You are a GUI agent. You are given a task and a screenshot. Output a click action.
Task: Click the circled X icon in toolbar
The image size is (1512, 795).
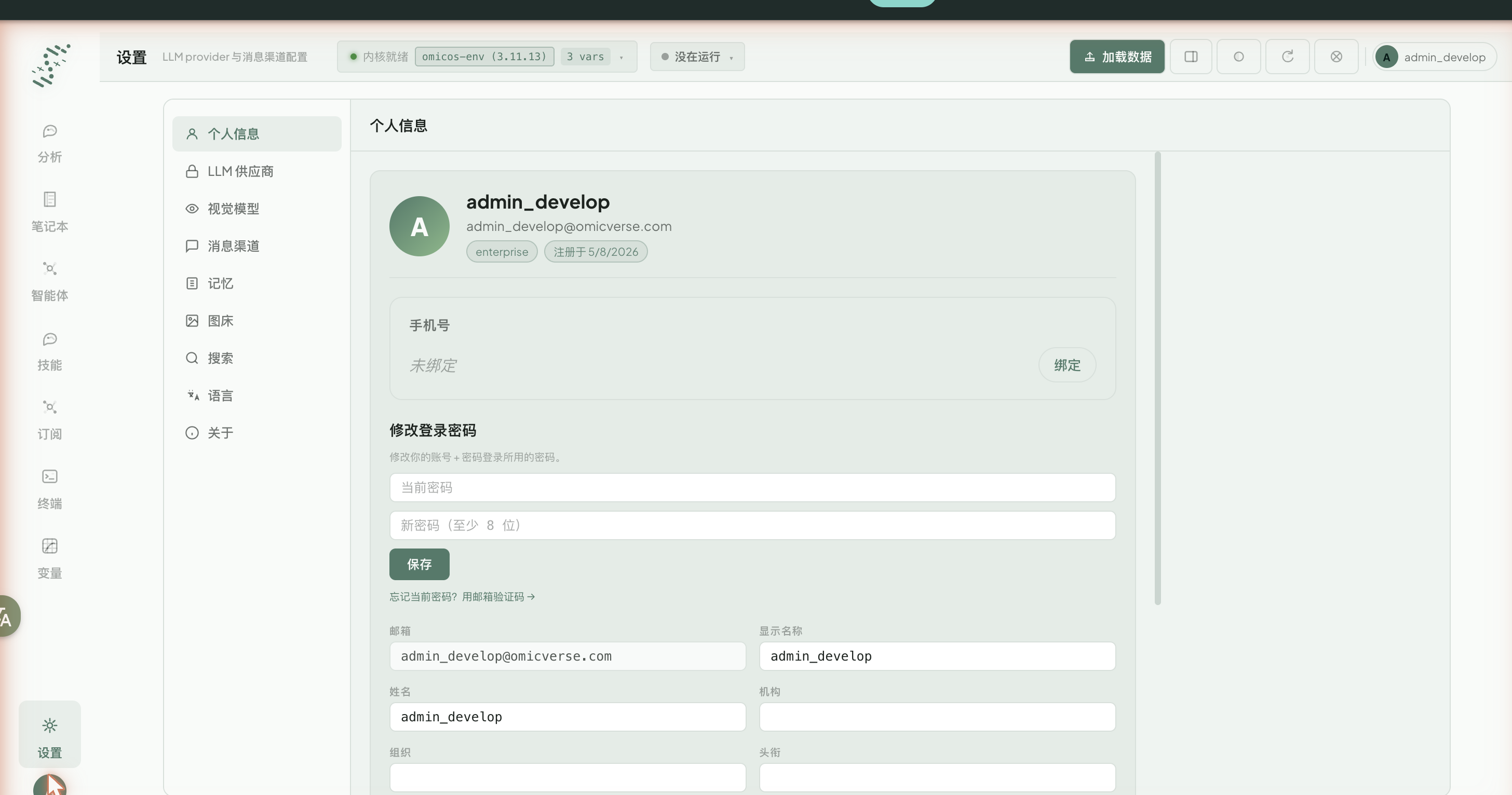coord(1336,57)
